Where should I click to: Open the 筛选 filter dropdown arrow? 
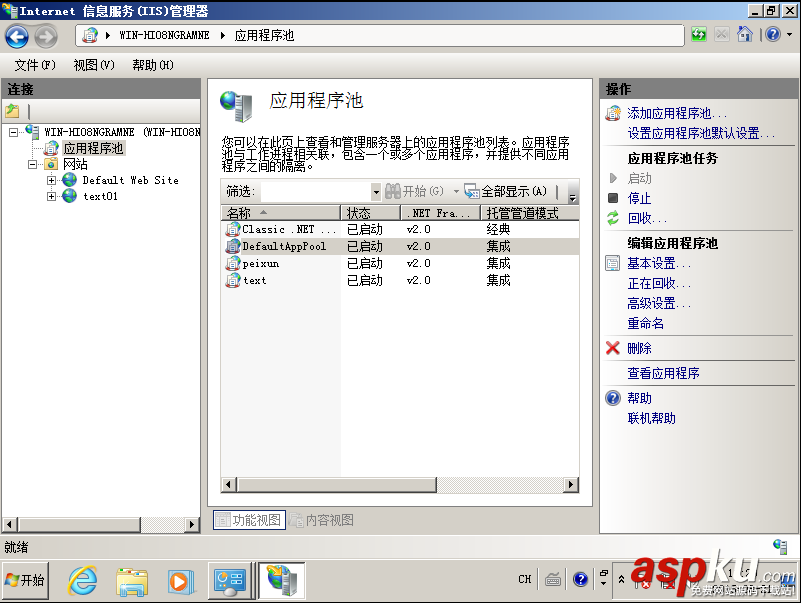(376, 192)
